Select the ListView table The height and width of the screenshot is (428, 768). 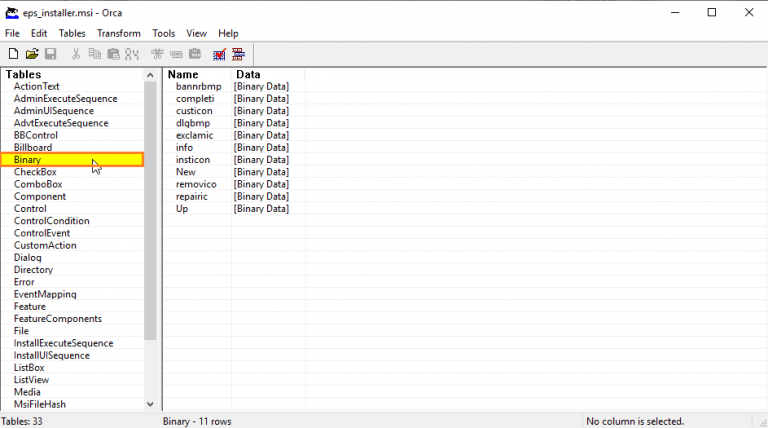(x=31, y=380)
